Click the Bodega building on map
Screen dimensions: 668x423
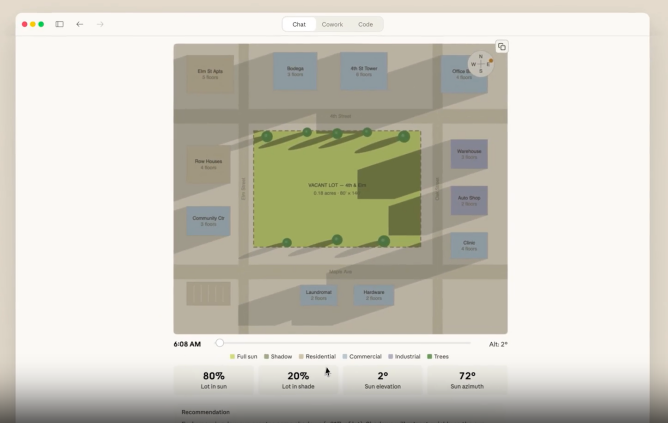pos(295,71)
